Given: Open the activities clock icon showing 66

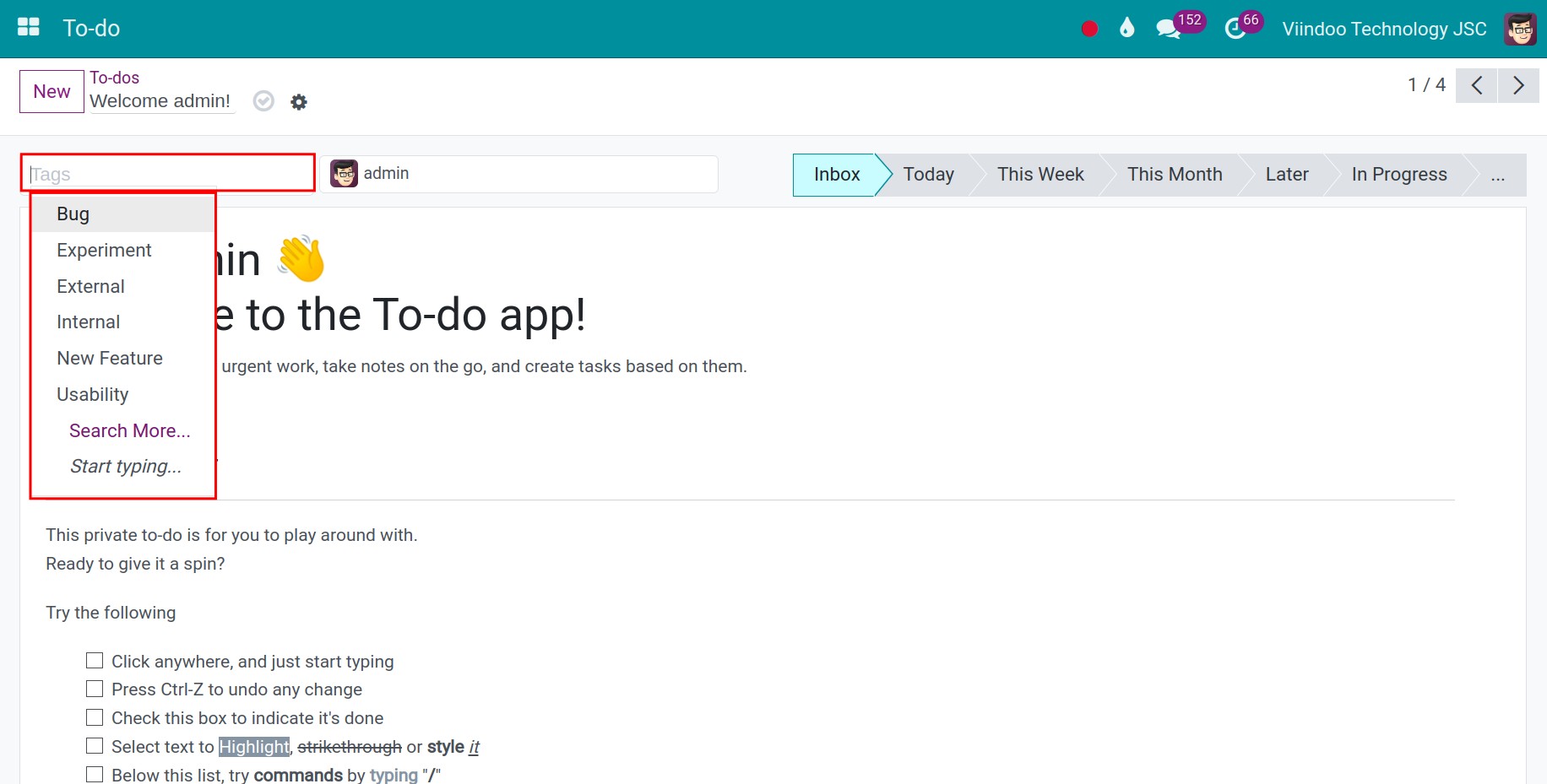Looking at the screenshot, I should 1235,28.
